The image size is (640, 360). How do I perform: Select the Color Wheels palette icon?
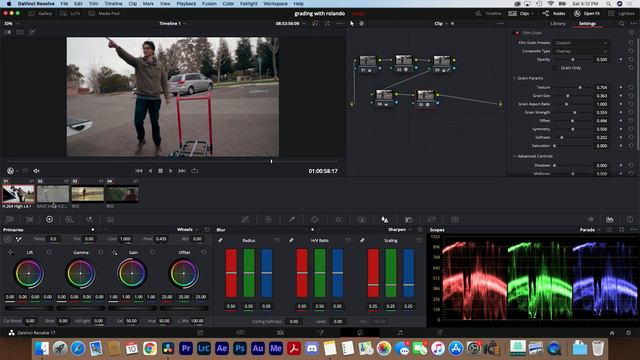[49, 219]
